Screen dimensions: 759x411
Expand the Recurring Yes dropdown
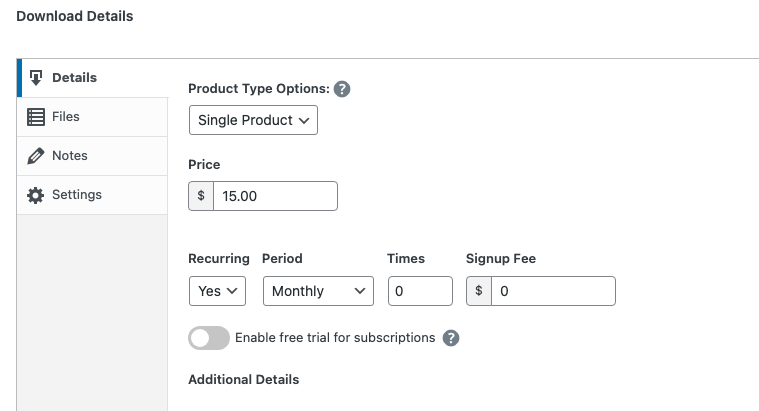point(216,291)
